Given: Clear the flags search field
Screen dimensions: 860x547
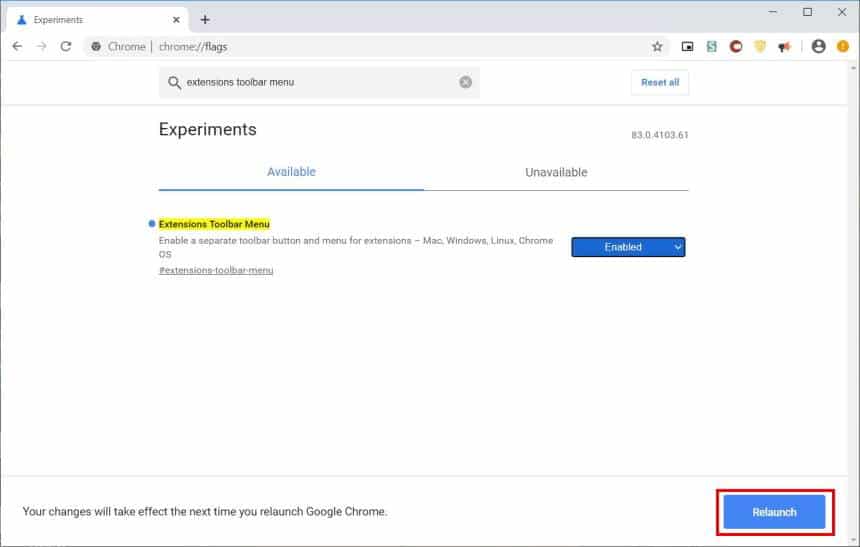Looking at the screenshot, I should pyautogui.click(x=466, y=82).
